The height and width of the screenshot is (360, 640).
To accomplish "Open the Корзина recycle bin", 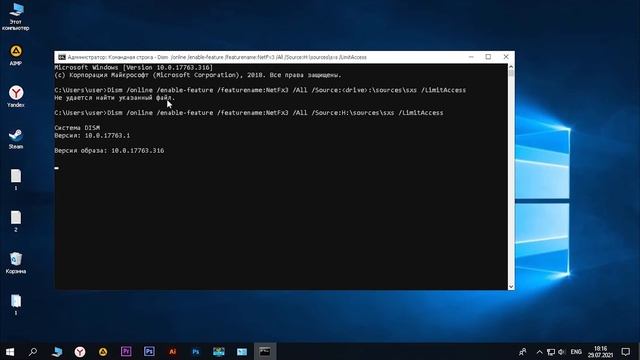I will tap(16, 263).
